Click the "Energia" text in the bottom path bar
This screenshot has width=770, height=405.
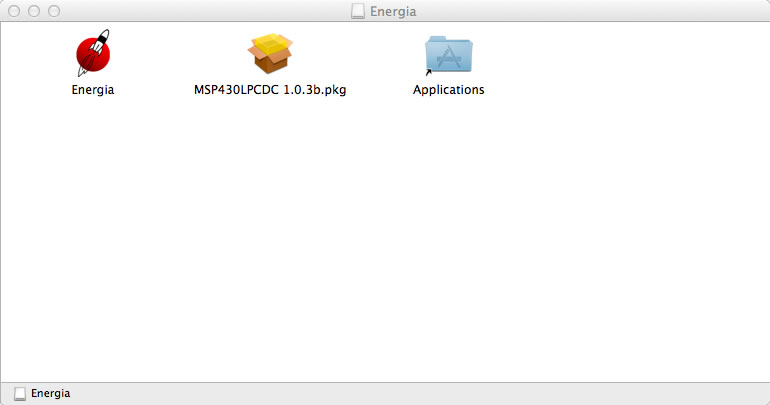[x=51, y=393]
